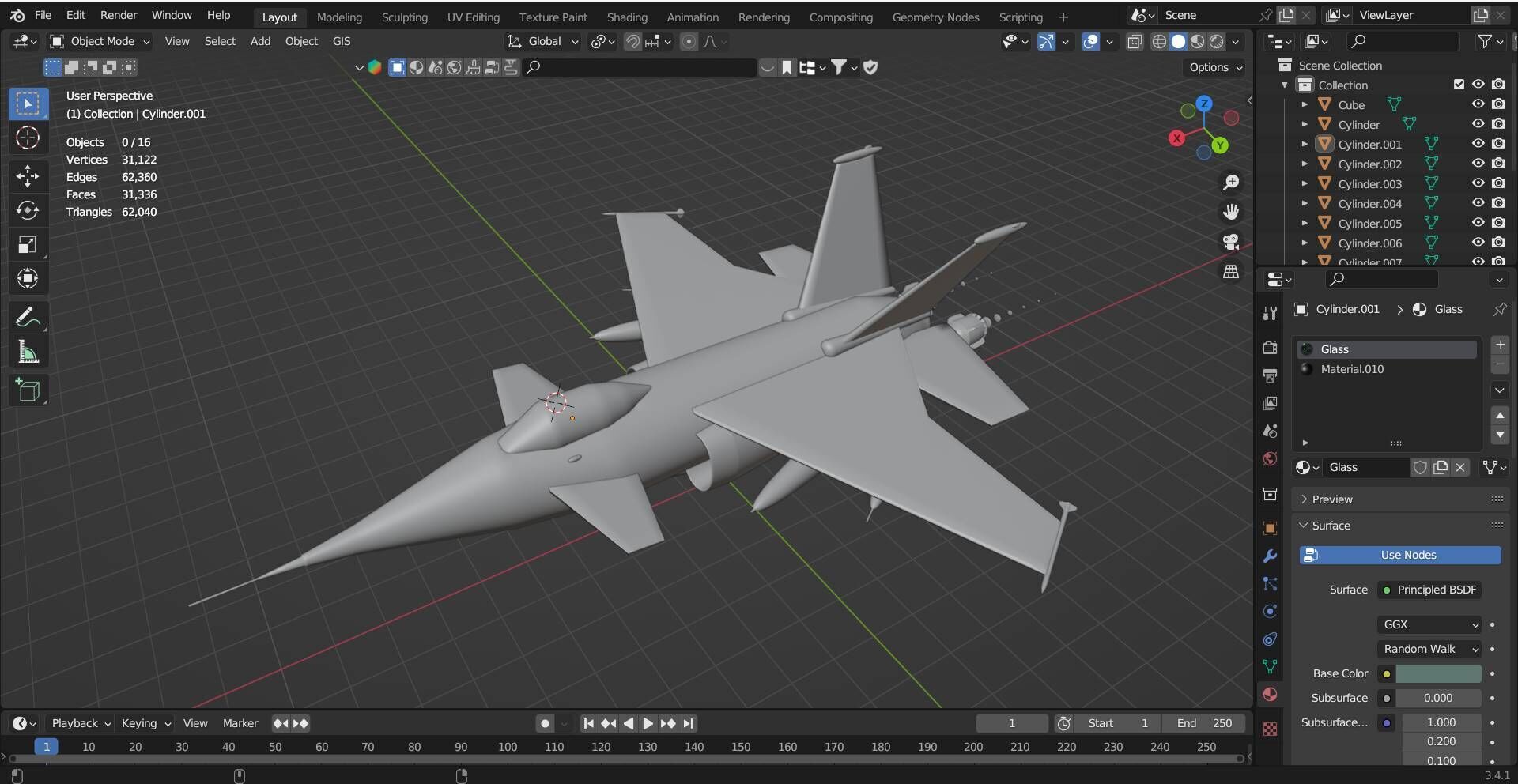This screenshot has width=1518, height=784.
Task: Disable Cylinder.005 in renders
Action: point(1498,223)
